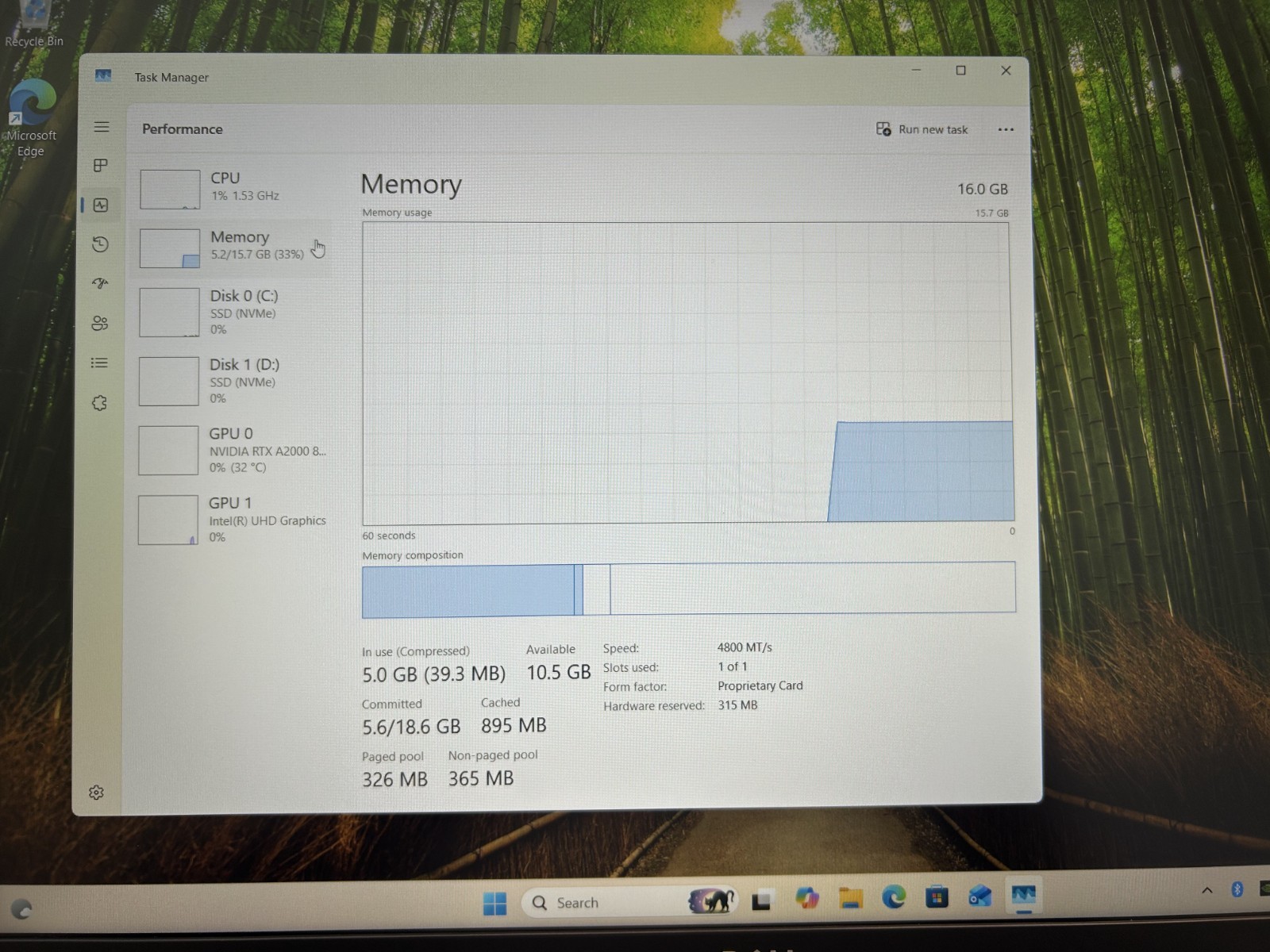Select the Performance page icon in sidebar

[101, 205]
